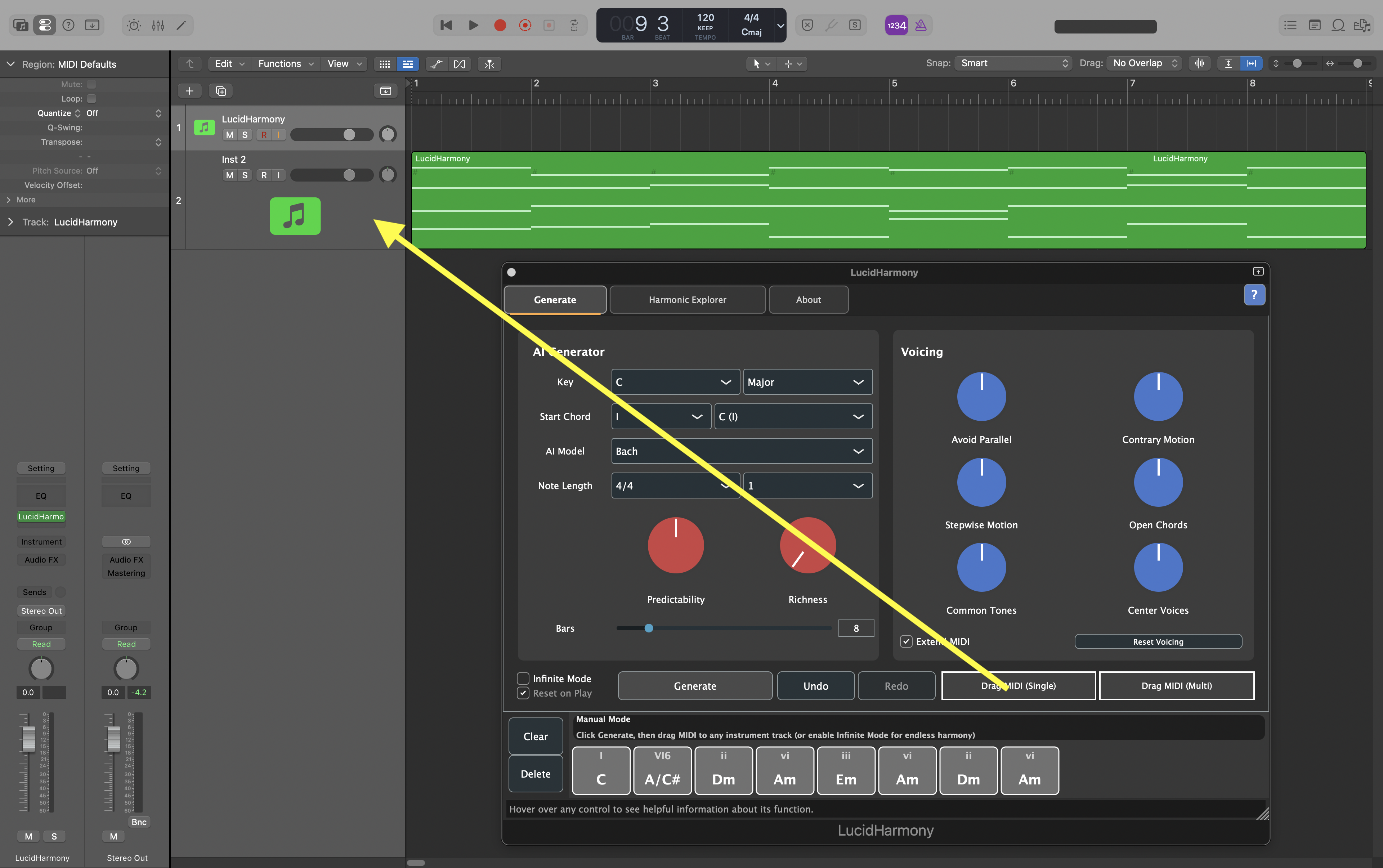Toggle the Solo S button in control bar

[x=855, y=25]
